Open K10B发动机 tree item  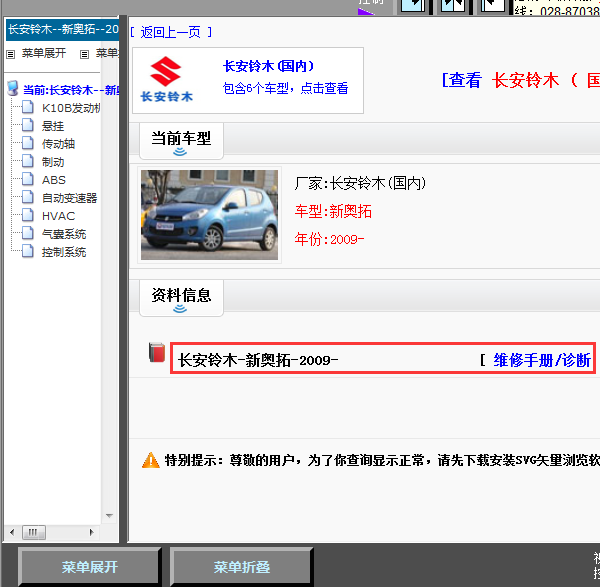tap(71, 108)
